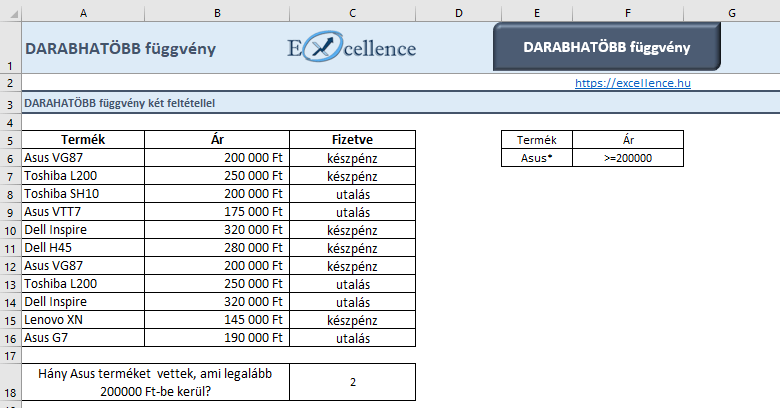Select the >=200000 criteria cell
The height and width of the screenshot is (408, 780).
click(x=628, y=158)
